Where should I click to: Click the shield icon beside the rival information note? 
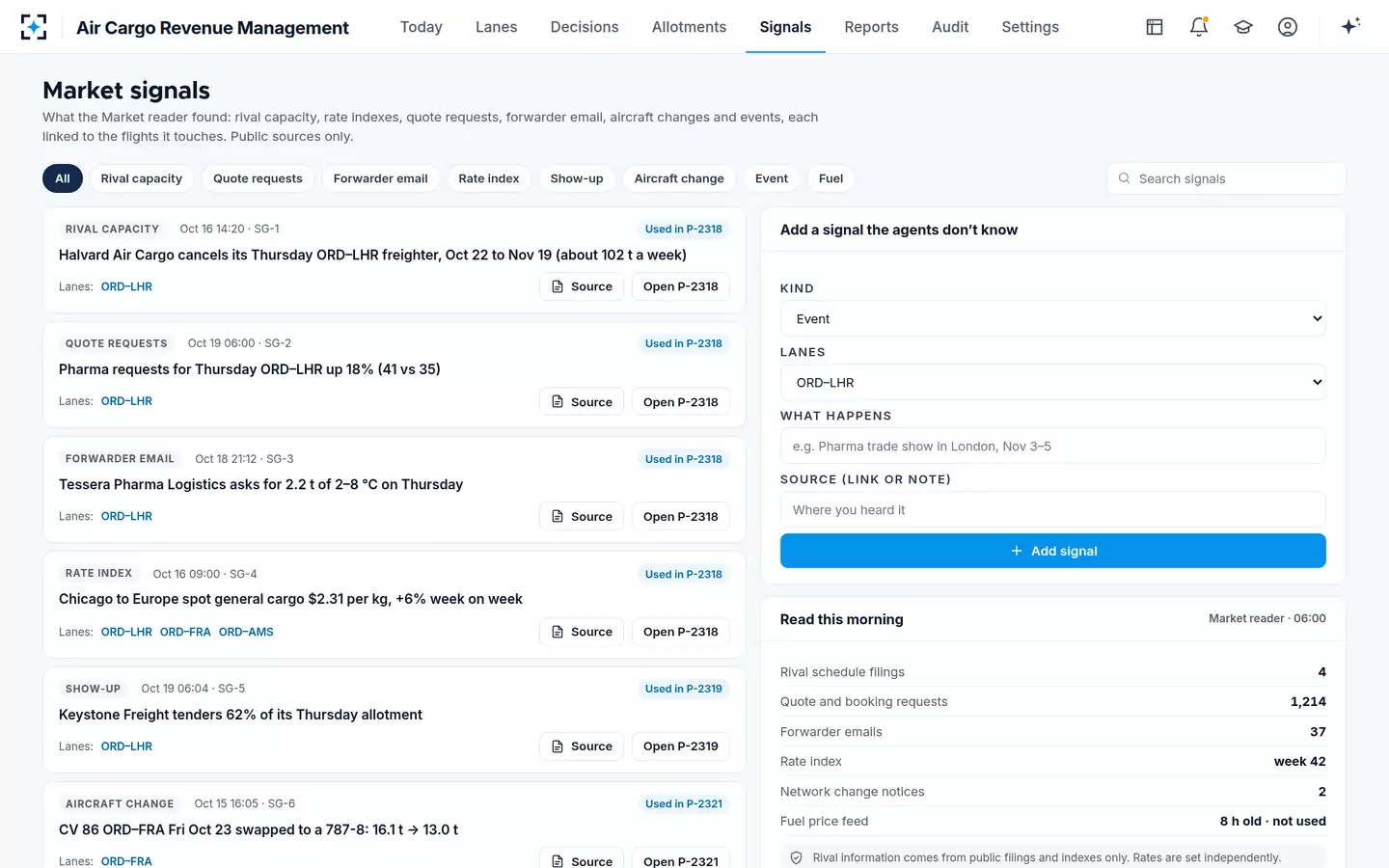pyautogui.click(x=797, y=857)
